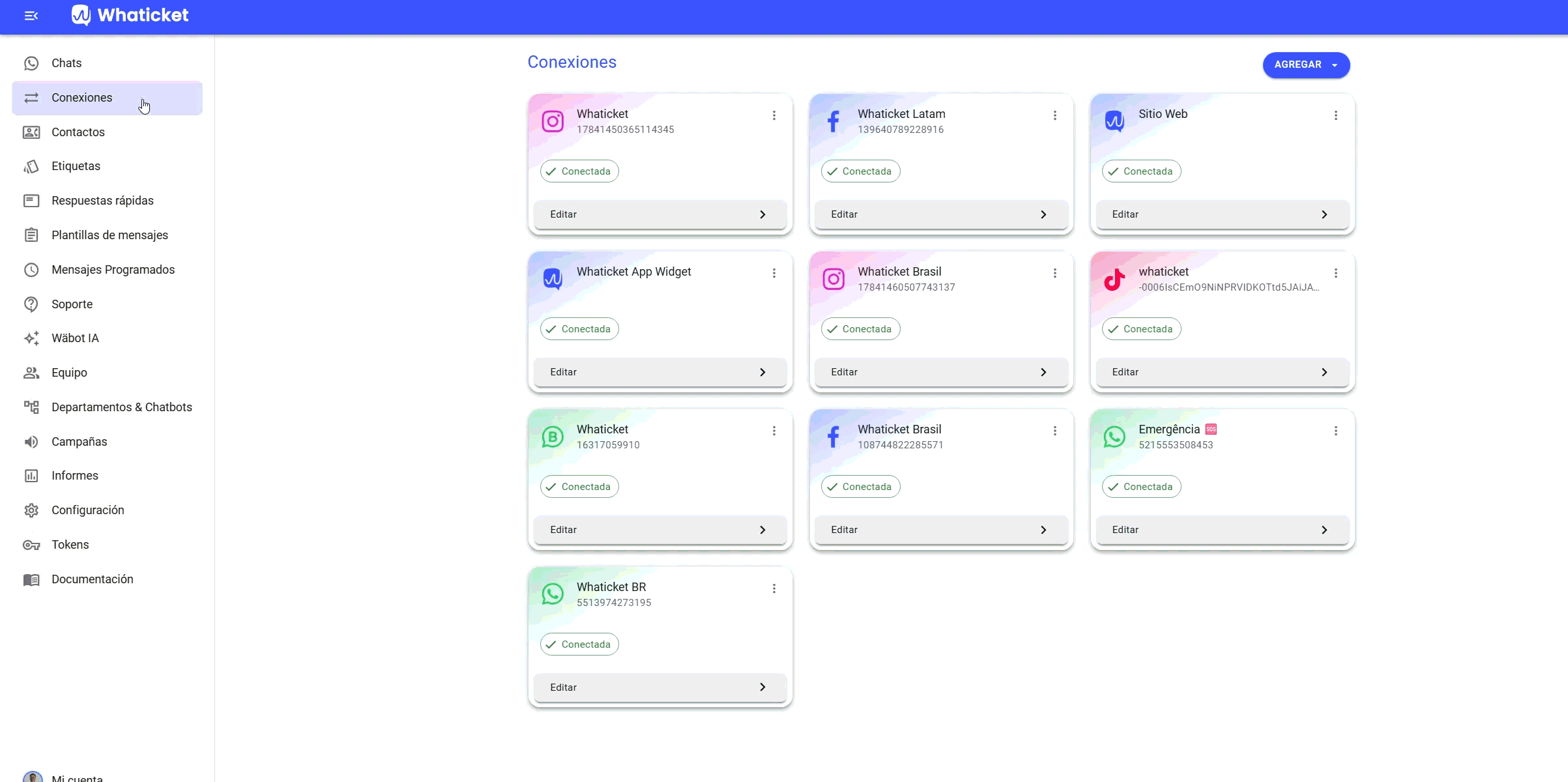Viewport: 1568px width, 782px height.
Task: Expand the AGREGAR dropdown button
Action: pos(1306,65)
